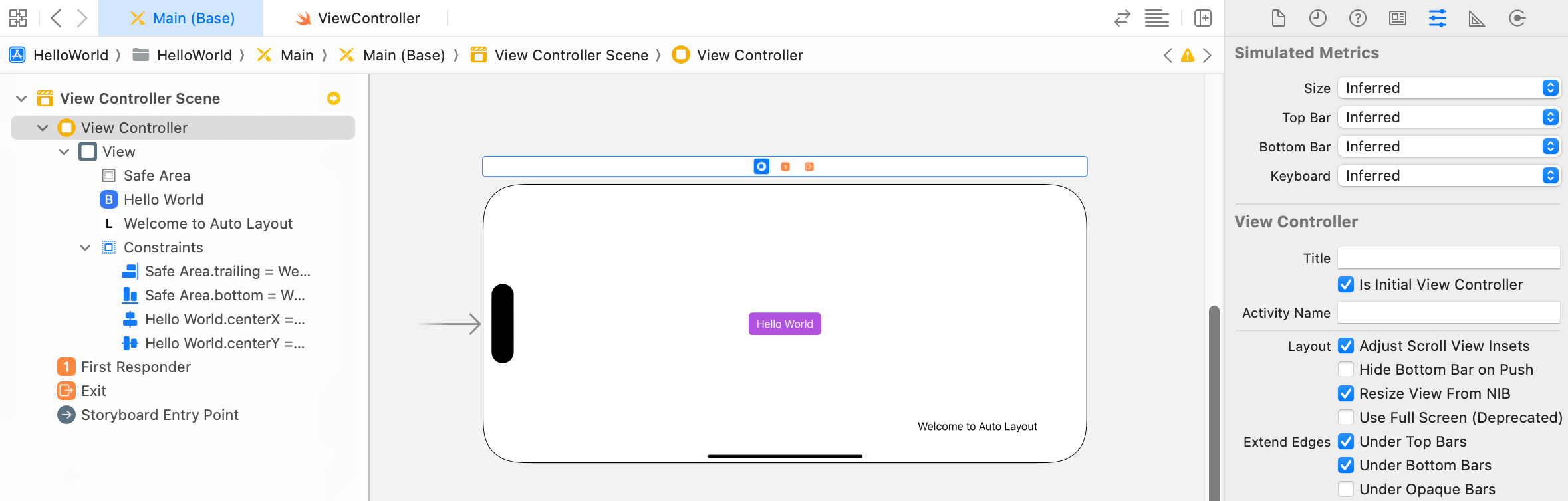Open the History inspector clock icon
The image size is (1568, 501).
click(x=1317, y=18)
